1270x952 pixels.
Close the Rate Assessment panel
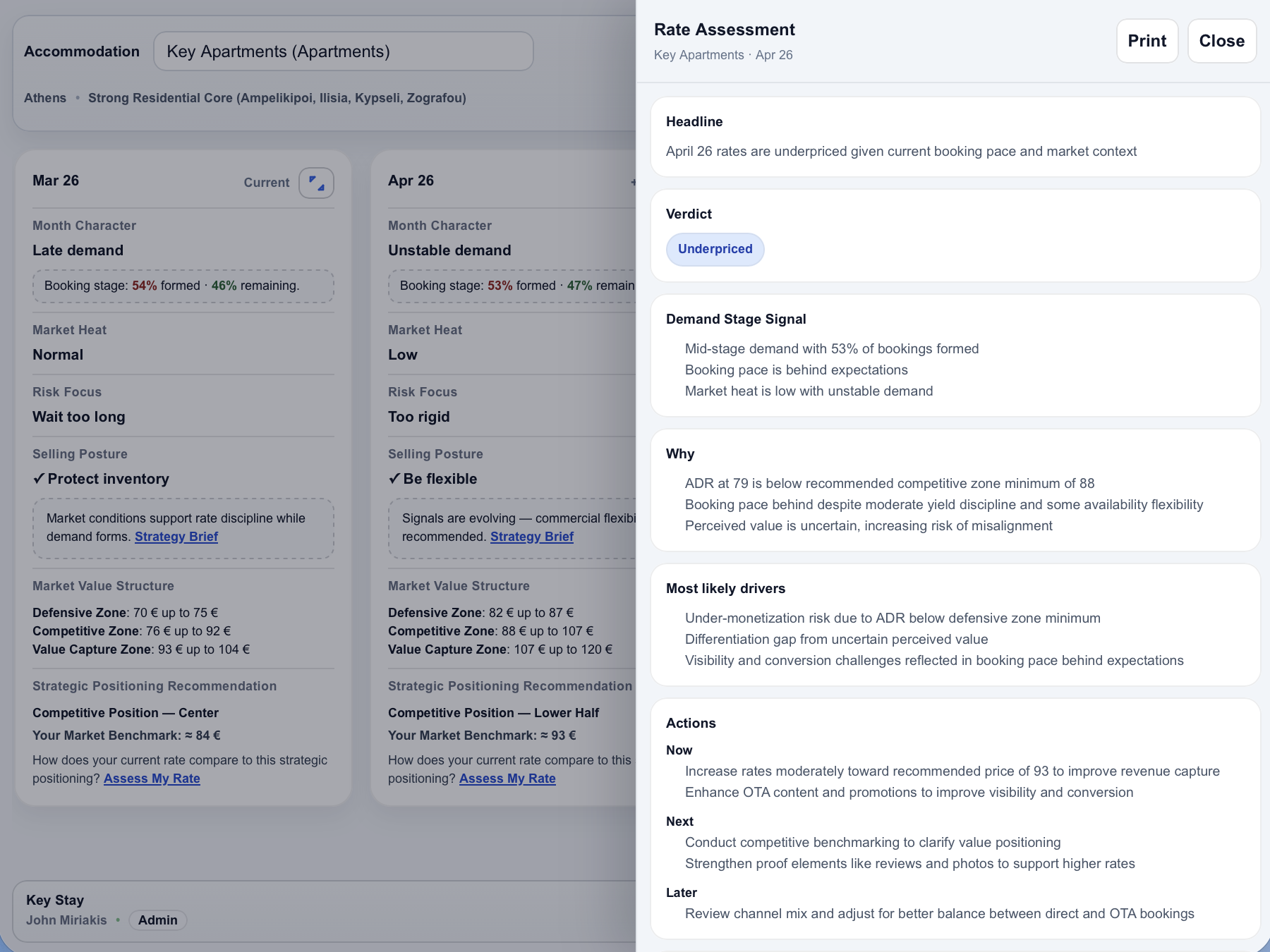click(x=1221, y=41)
